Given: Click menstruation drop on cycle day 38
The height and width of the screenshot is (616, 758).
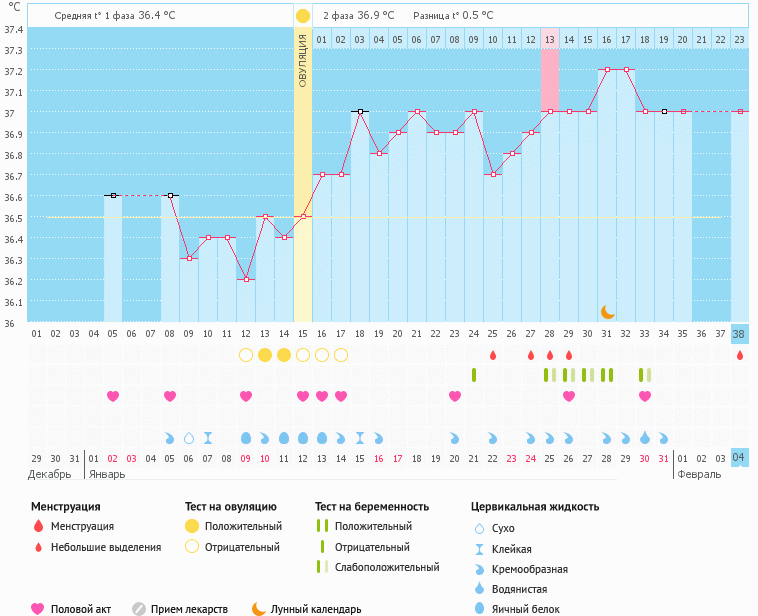Looking at the screenshot, I should point(740,355).
